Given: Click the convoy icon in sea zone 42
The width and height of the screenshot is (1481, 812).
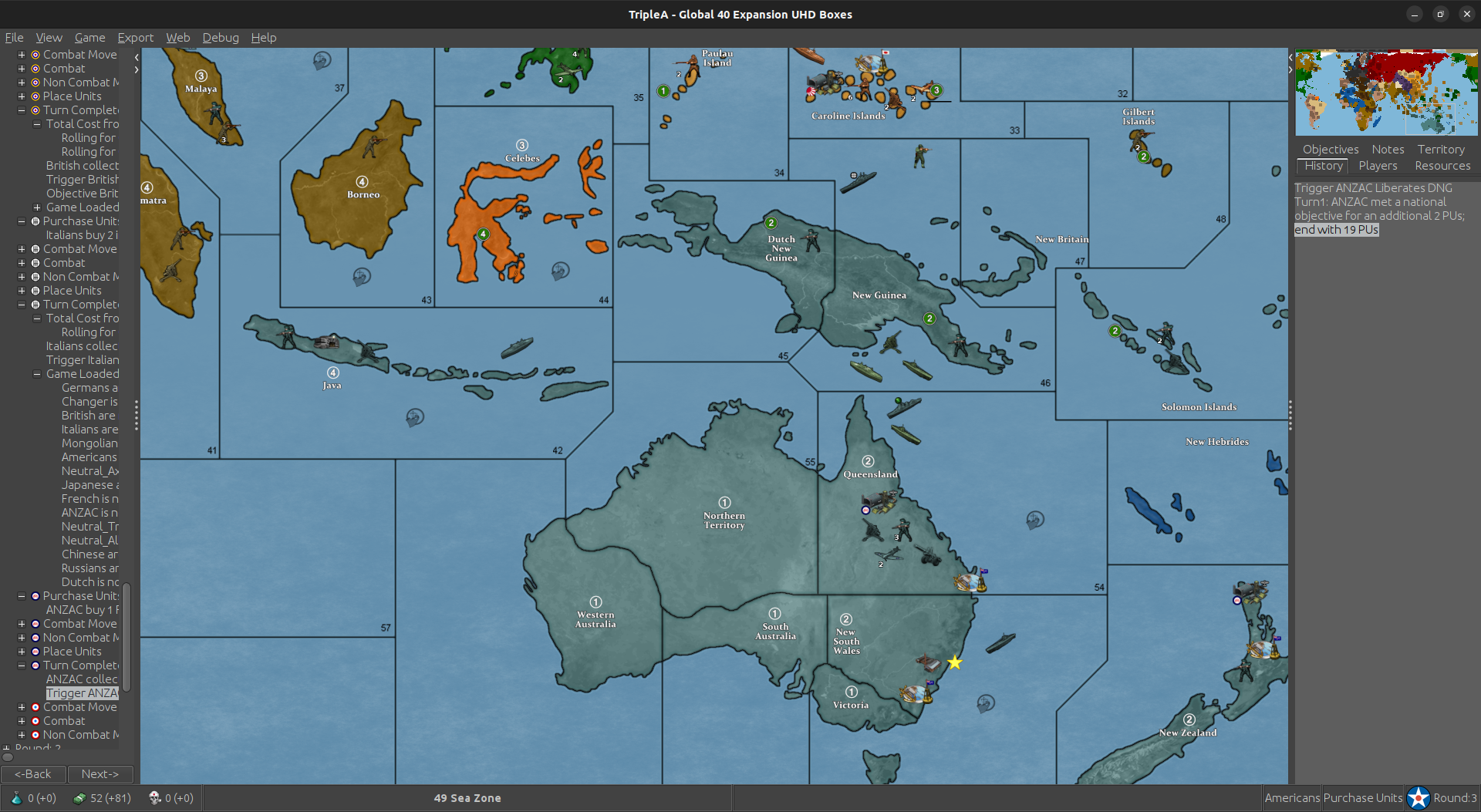Looking at the screenshot, I should pos(415,417).
